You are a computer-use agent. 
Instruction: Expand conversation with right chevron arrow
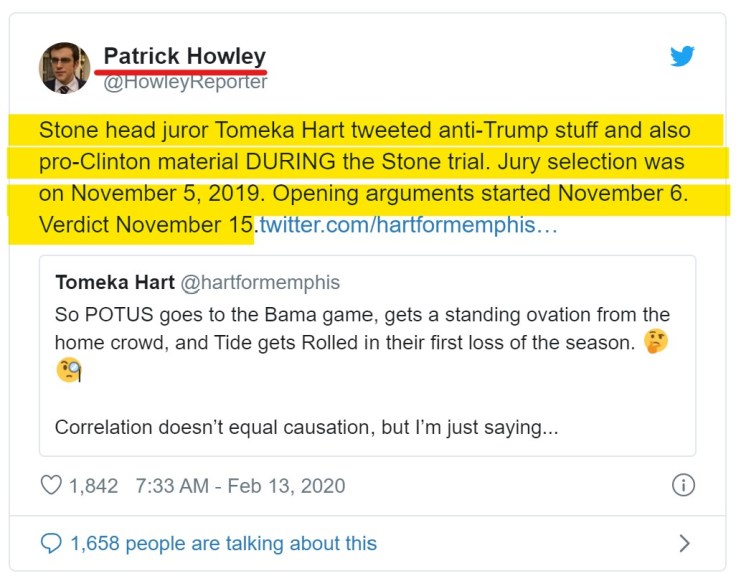pos(684,544)
